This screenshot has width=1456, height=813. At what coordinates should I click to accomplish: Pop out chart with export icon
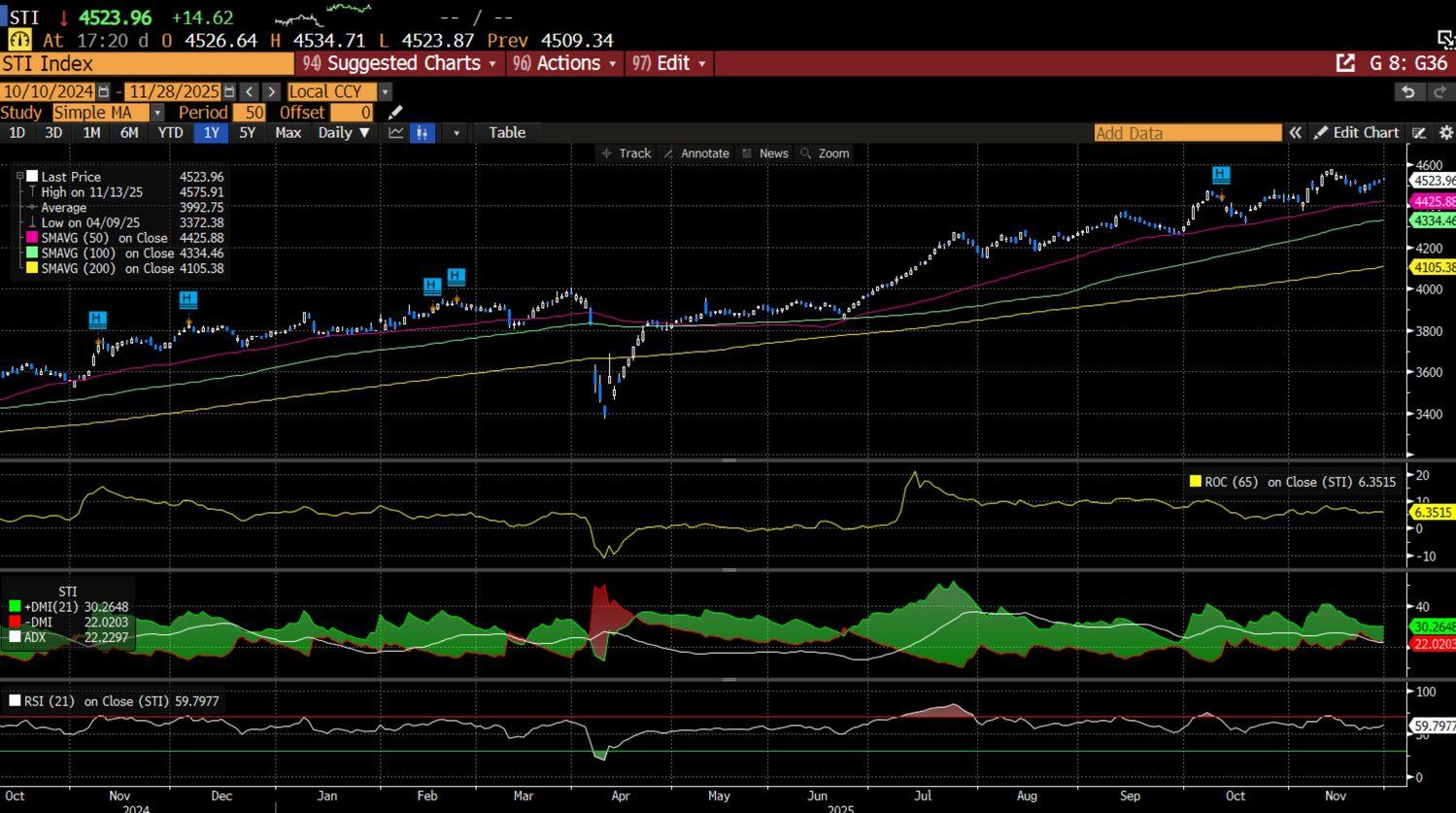pos(1345,63)
